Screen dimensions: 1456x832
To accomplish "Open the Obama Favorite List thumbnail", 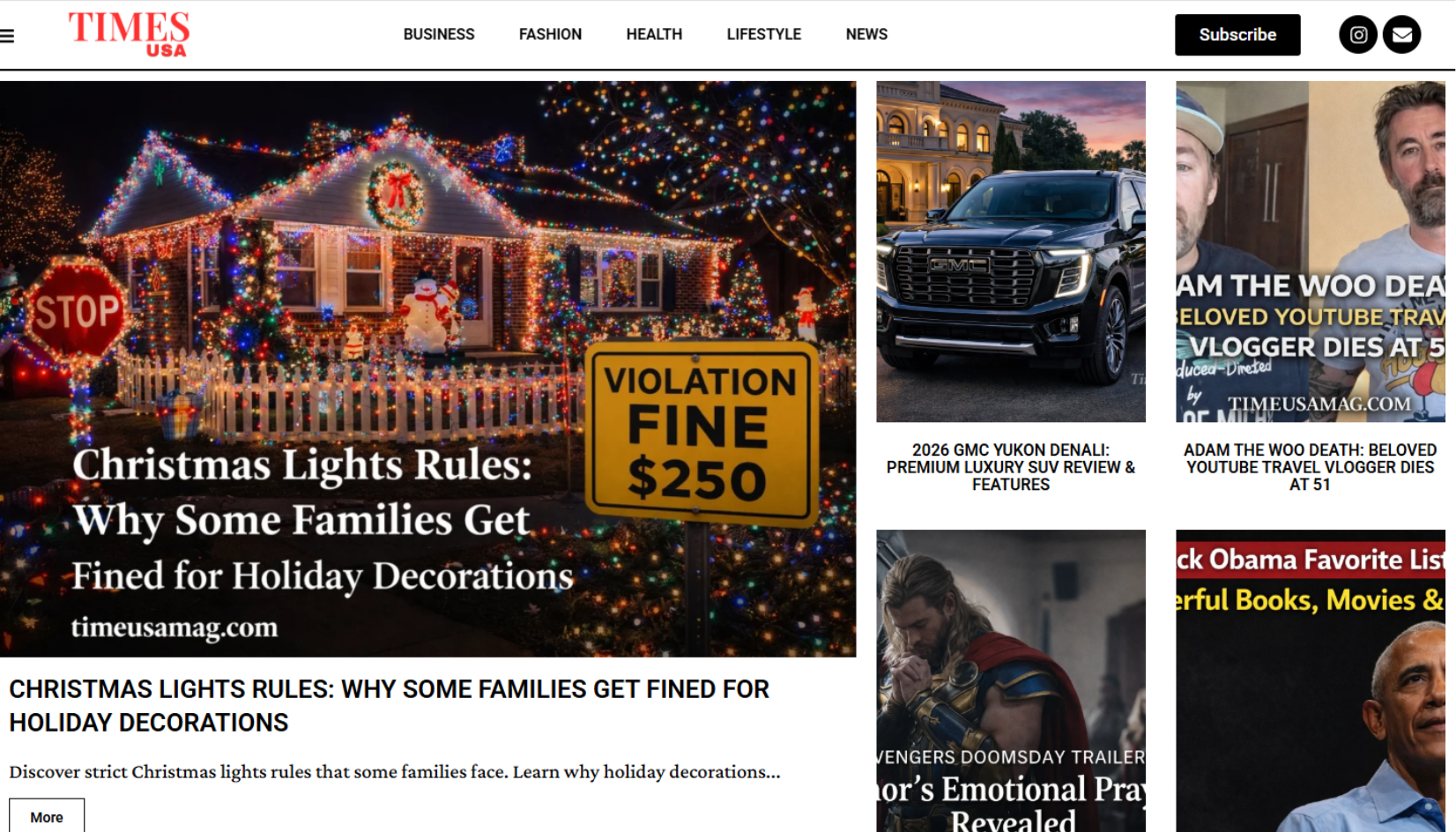I will point(1311,680).
